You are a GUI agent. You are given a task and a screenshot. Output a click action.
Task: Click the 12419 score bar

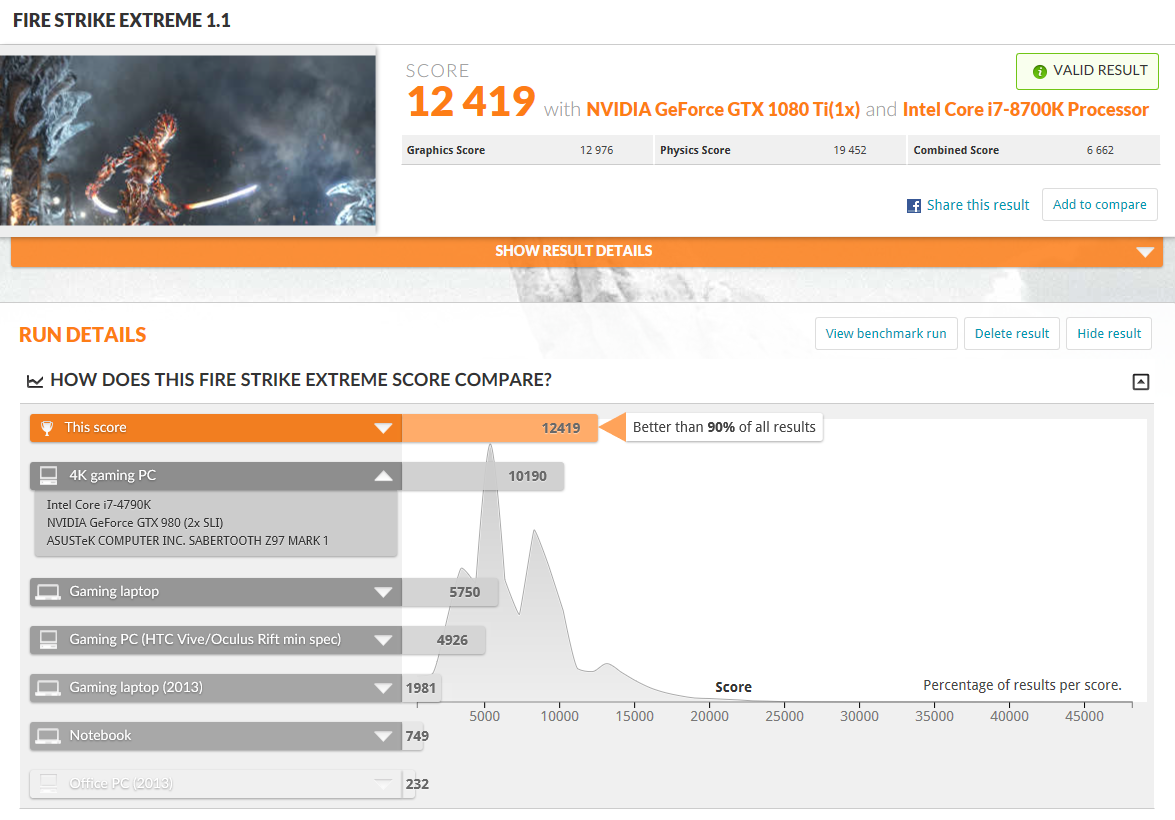coord(500,428)
